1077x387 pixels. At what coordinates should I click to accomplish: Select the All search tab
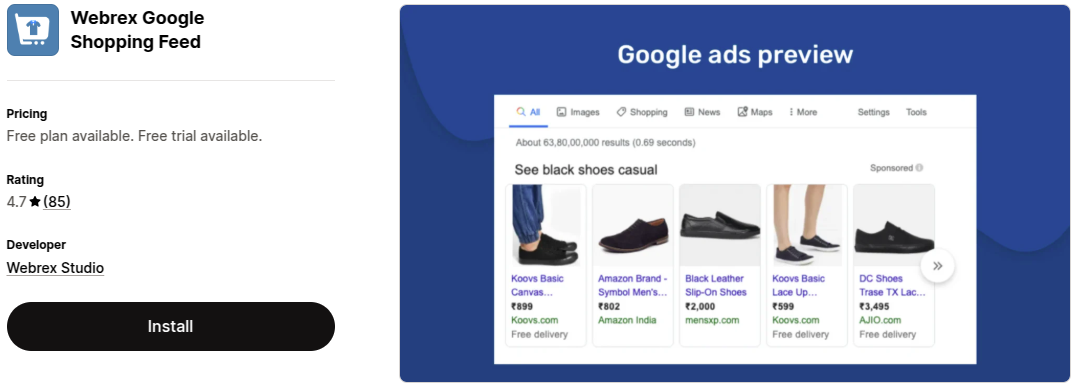pyautogui.click(x=528, y=112)
